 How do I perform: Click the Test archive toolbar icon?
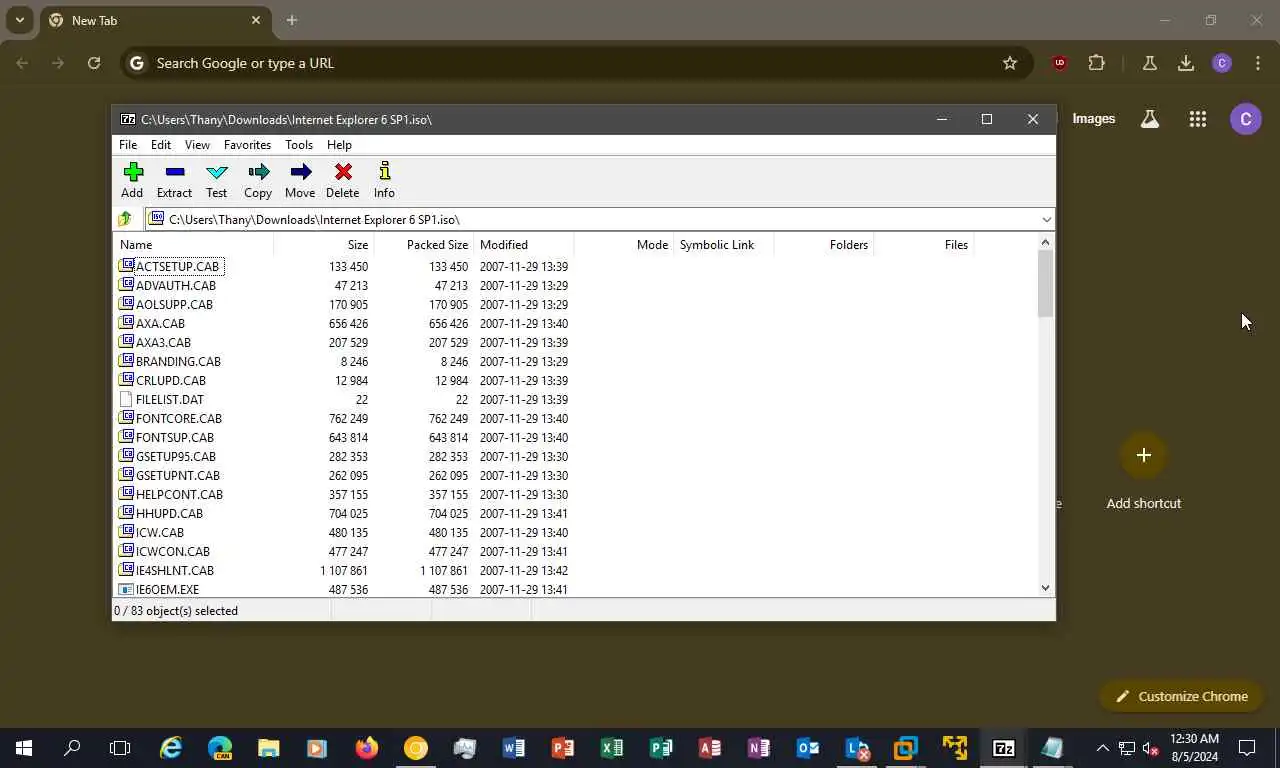coord(216,181)
